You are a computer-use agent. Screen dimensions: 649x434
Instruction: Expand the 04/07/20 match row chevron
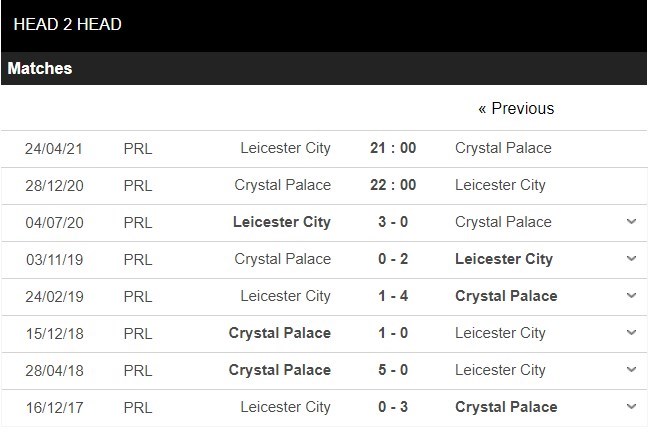(631, 222)
